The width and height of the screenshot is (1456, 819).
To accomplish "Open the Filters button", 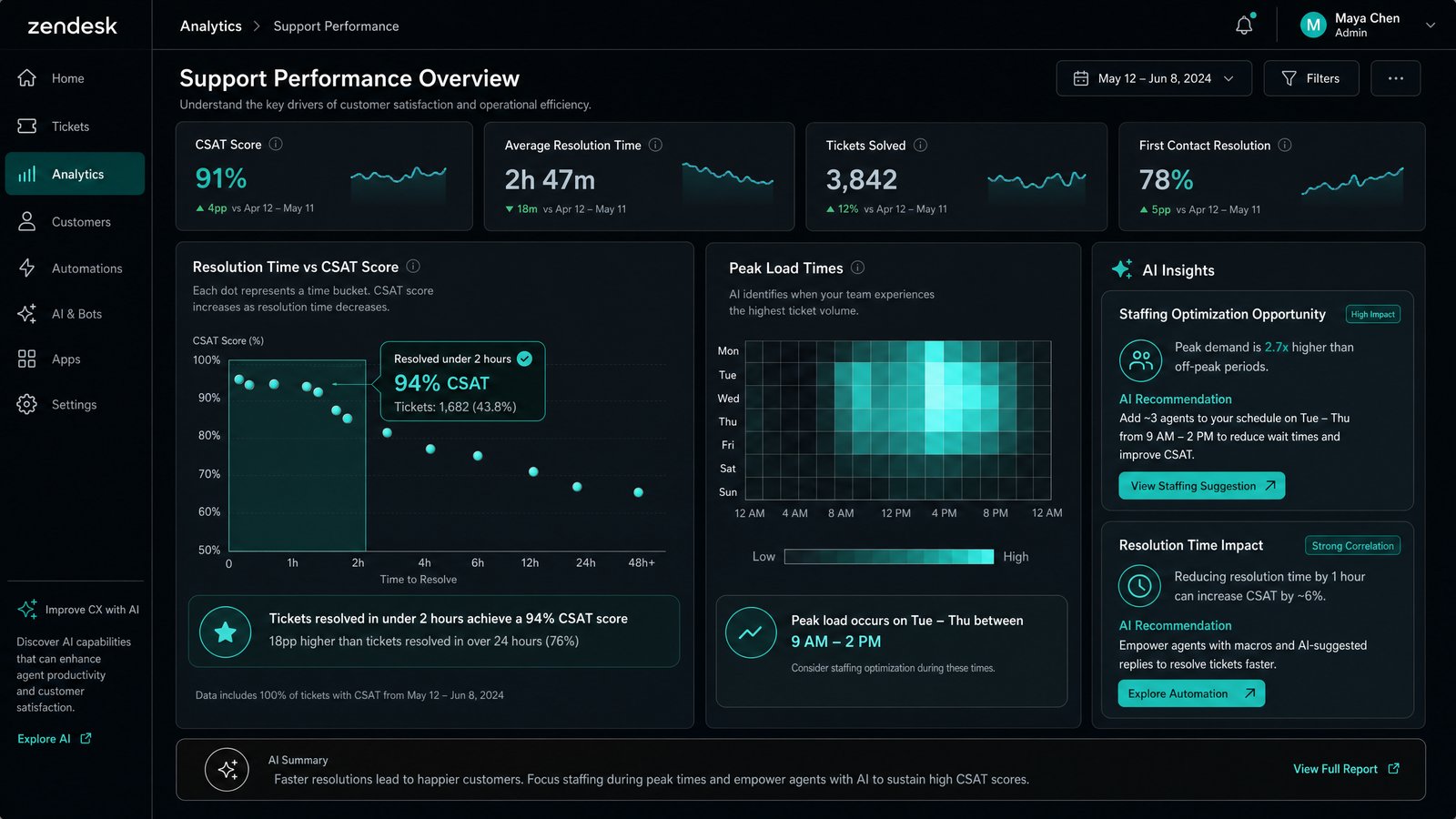I will tap(1311, 78).
